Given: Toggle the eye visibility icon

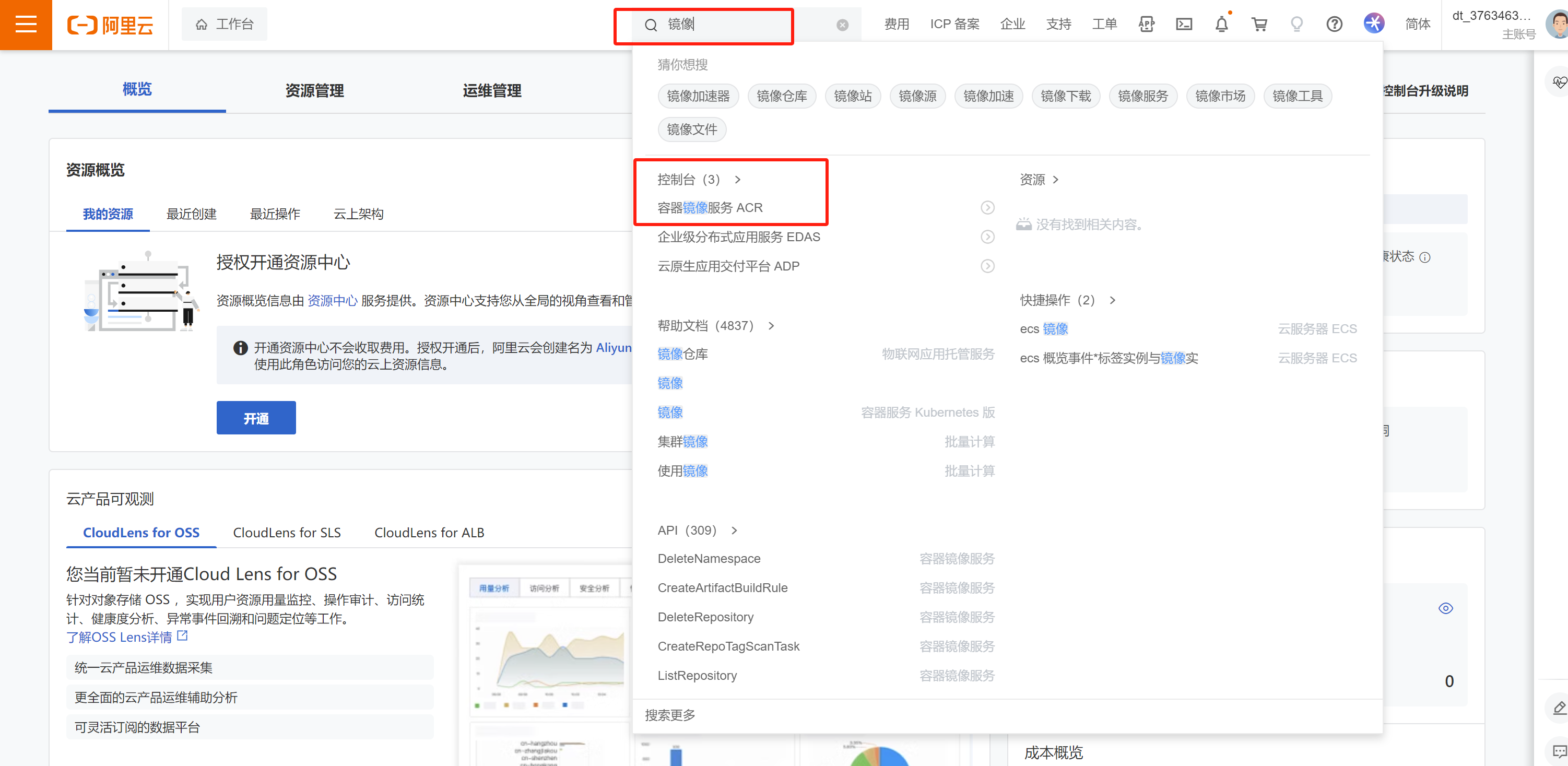Looking at the screenshot, I should [1445, 608].
